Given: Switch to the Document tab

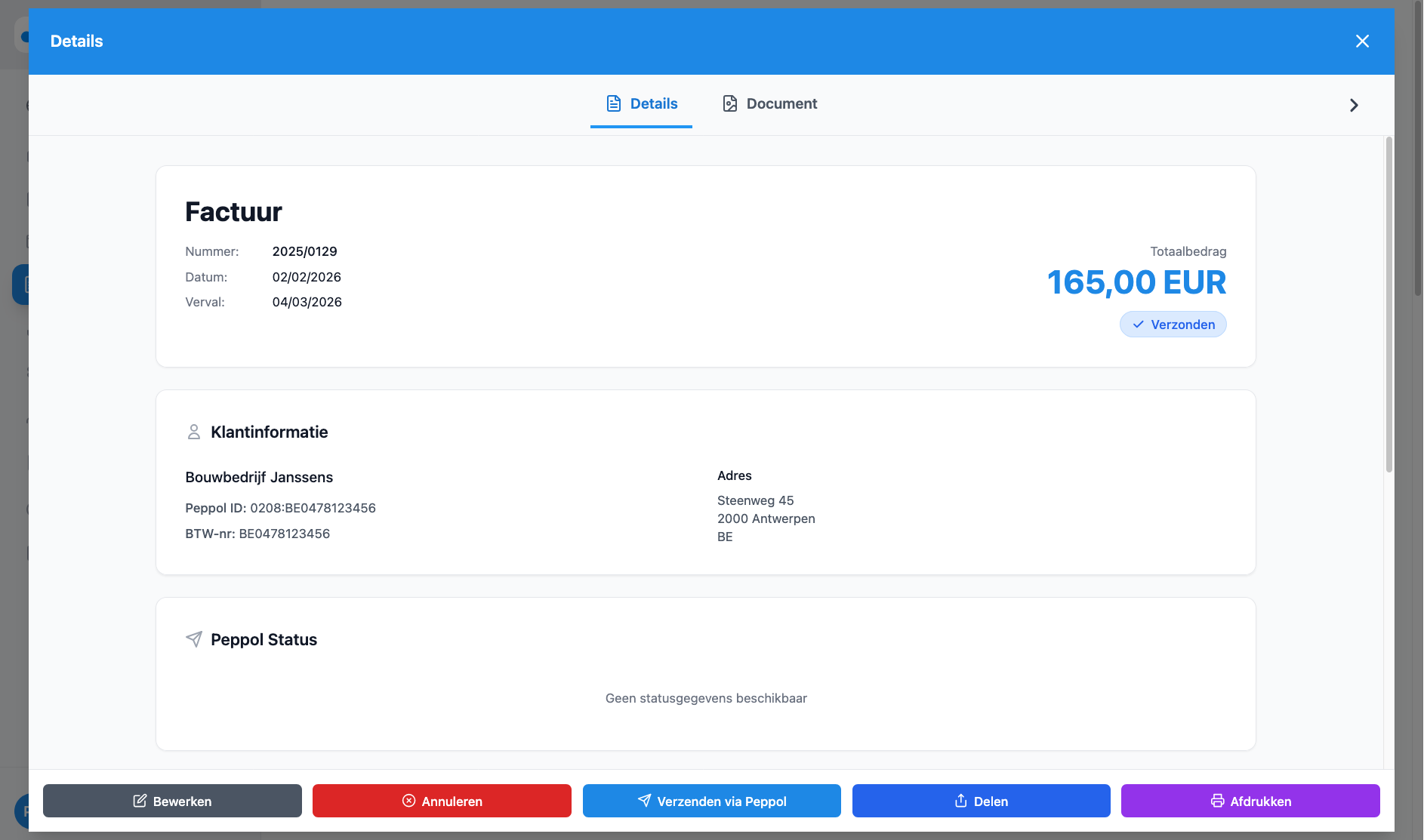Looking at the screenshot, I should click(x=769, y=104).
